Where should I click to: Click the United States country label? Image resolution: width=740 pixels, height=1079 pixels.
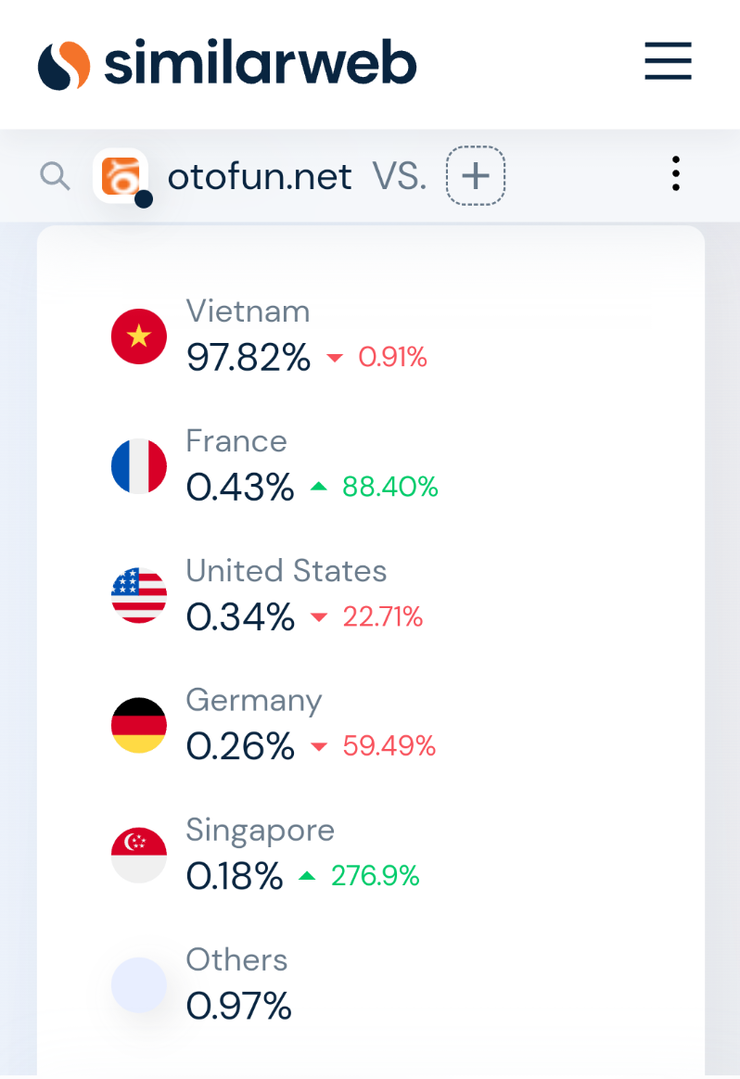coord(286,571)
